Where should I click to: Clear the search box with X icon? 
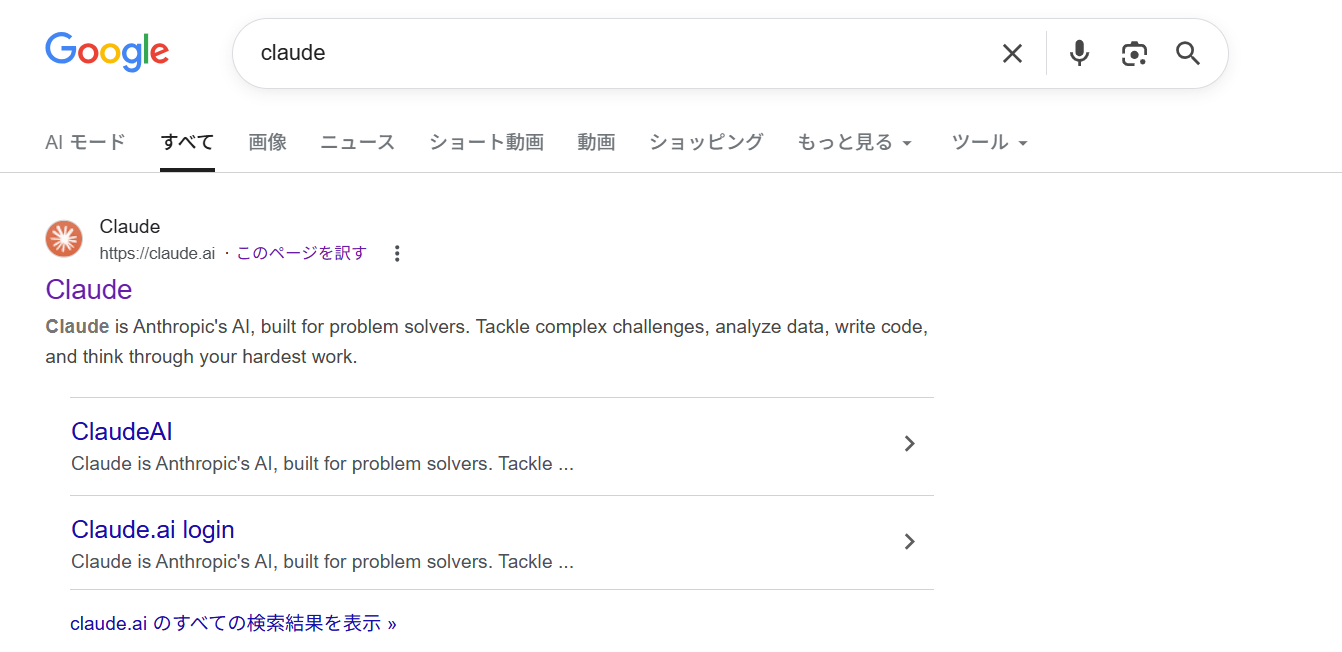click(x=1012, y=53)
